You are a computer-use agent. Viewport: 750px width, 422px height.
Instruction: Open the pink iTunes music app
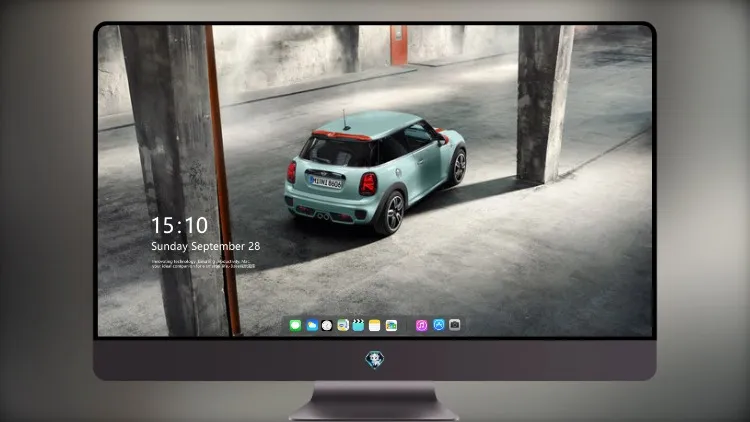[421, 325]
